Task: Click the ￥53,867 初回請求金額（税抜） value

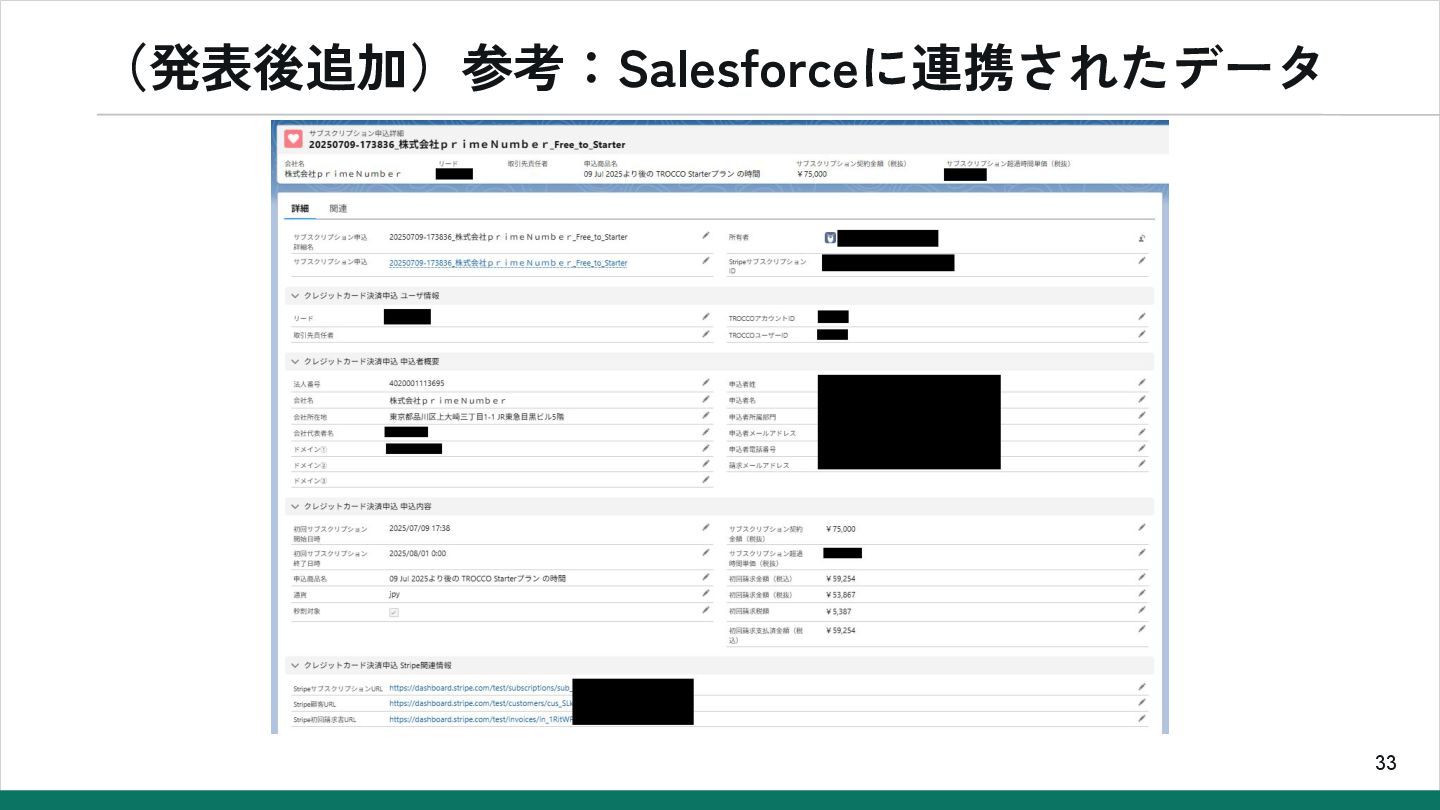Action: [x=841, y=594]
